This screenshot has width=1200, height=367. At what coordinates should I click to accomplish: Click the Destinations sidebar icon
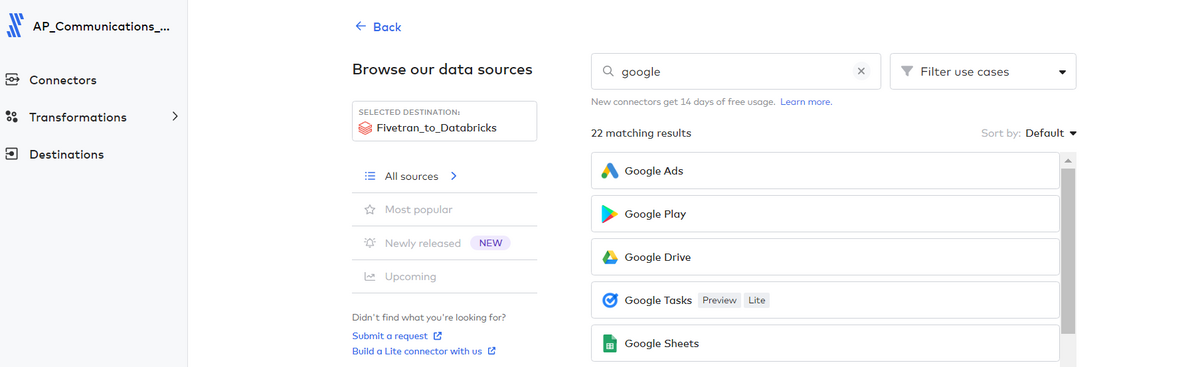pyautogui.click(x=12, y=154)
